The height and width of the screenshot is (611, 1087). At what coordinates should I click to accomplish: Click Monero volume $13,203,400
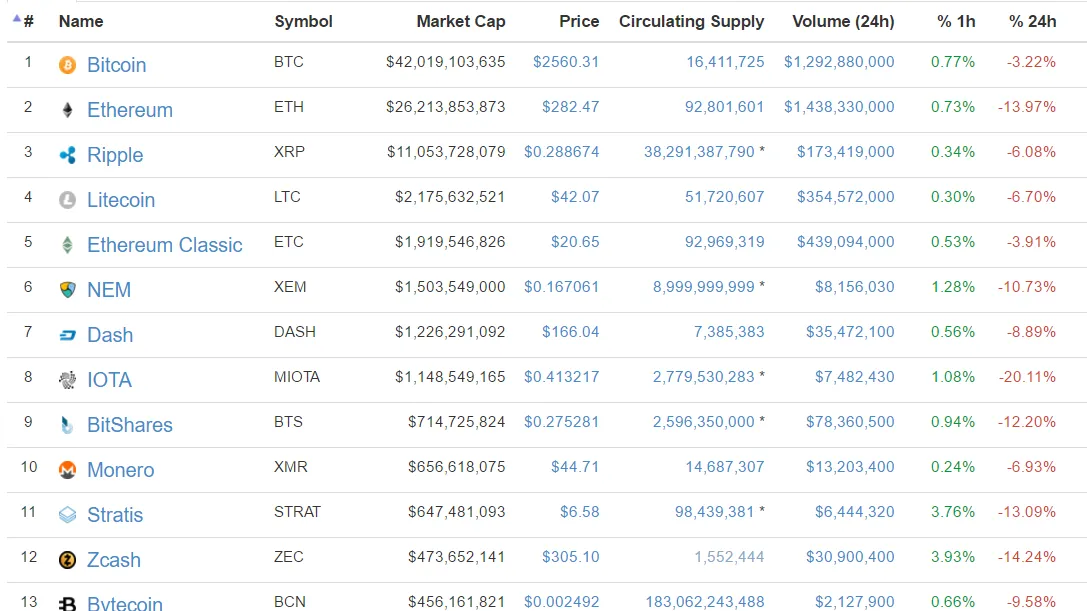[x=850, y=467]
